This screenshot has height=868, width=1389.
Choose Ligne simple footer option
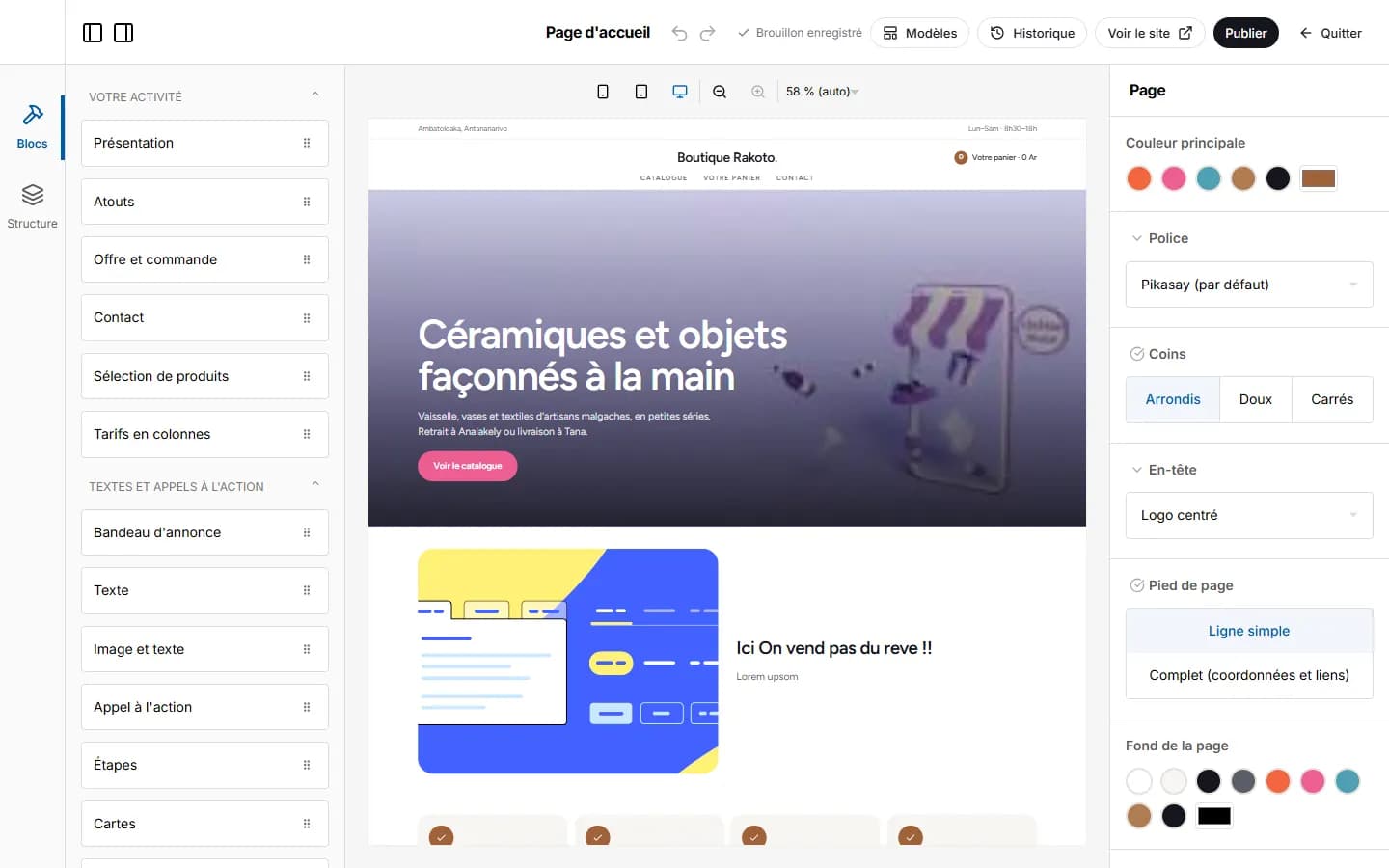tap(1249, 631)
